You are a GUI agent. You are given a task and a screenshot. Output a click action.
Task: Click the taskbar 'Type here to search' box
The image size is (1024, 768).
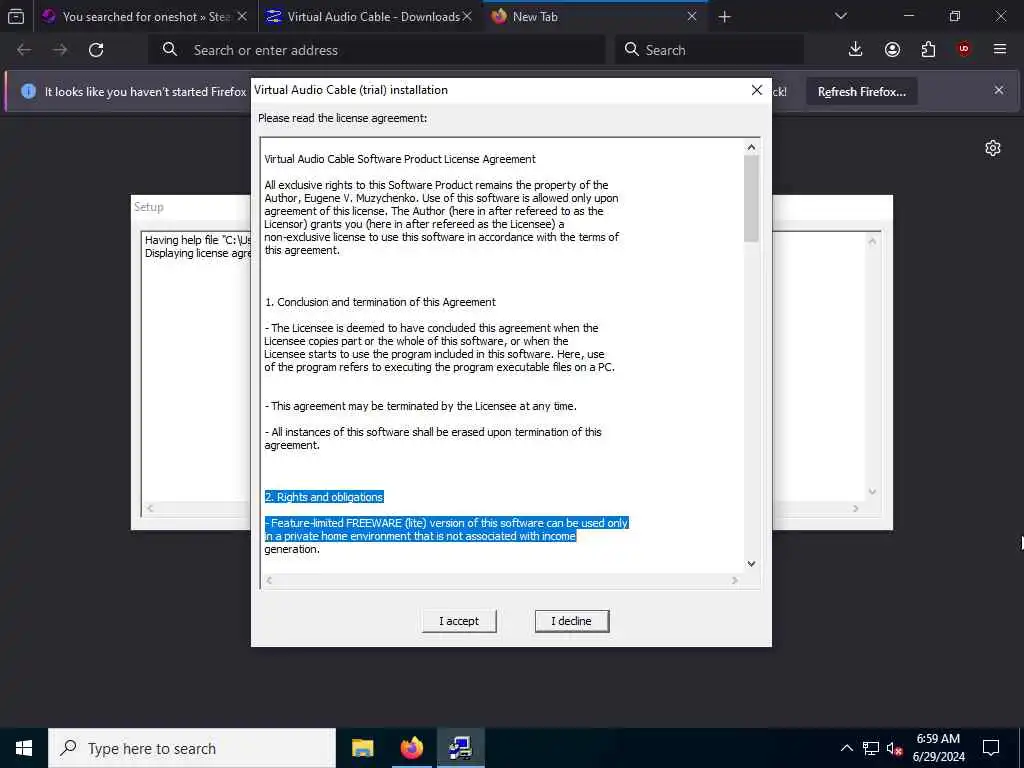(192, 748)
